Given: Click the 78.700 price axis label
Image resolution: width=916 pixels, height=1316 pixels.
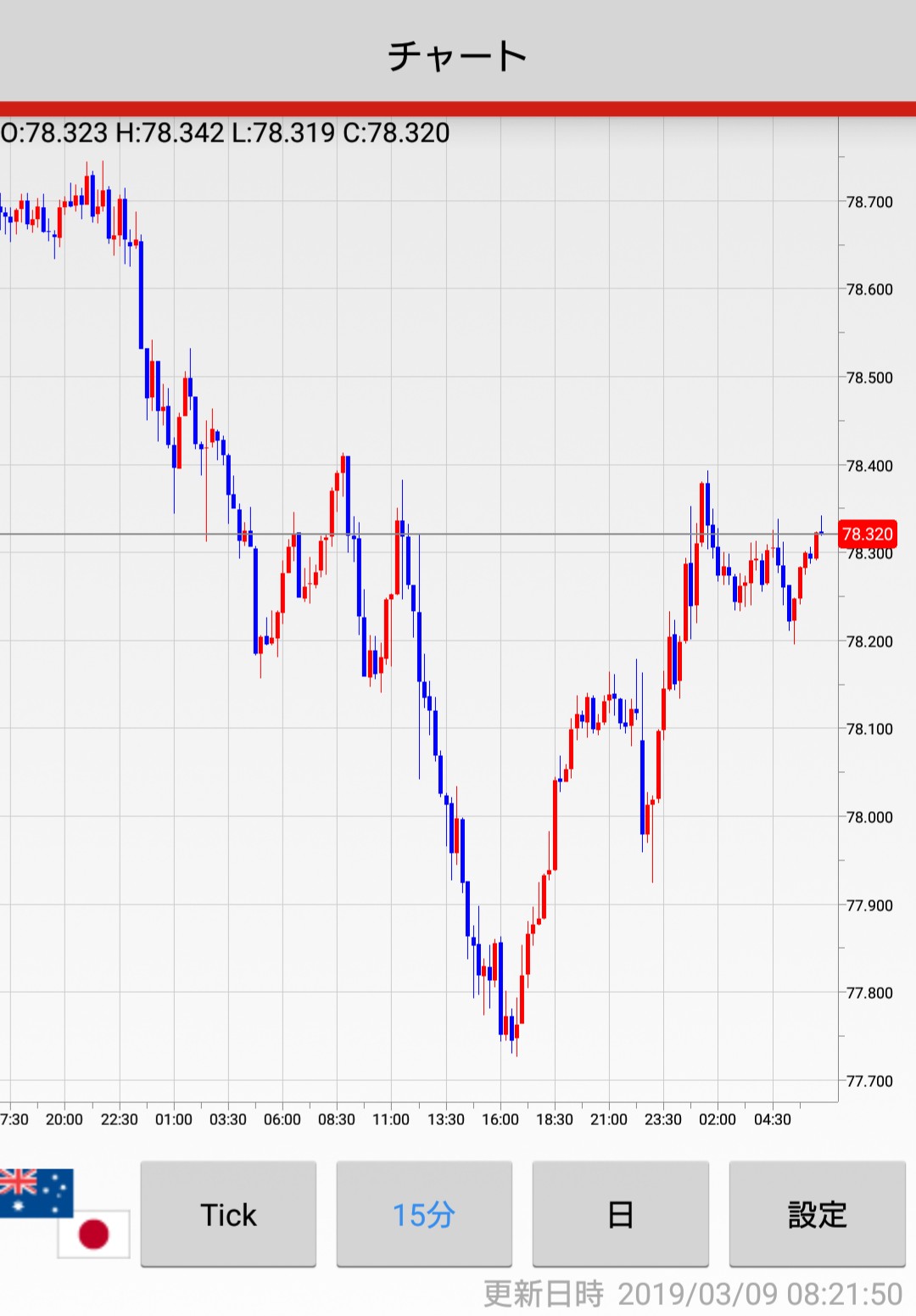Looking at the screenshot, I should [869, 202].
